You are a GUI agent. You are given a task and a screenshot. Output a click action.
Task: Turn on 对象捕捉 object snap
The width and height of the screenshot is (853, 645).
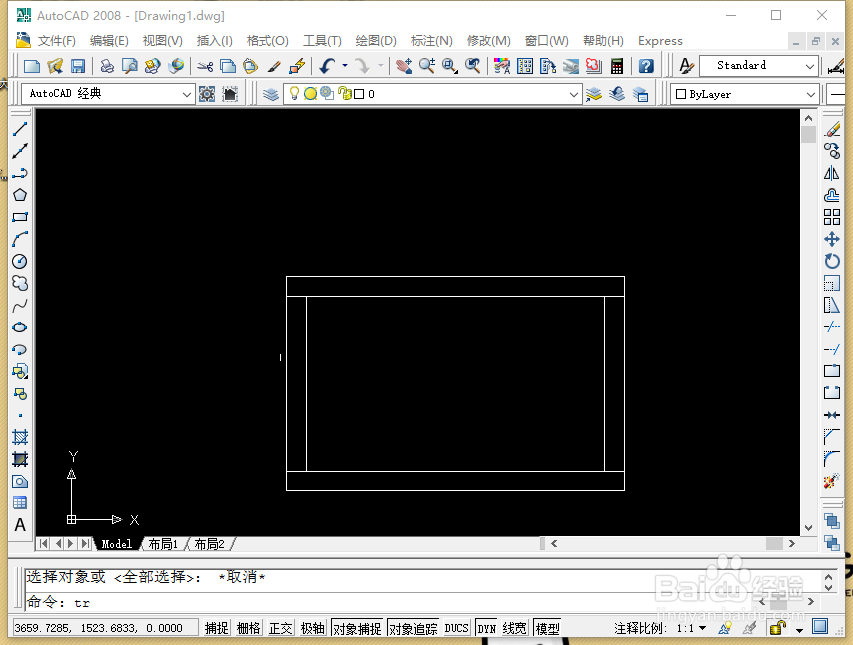[356, 627]
